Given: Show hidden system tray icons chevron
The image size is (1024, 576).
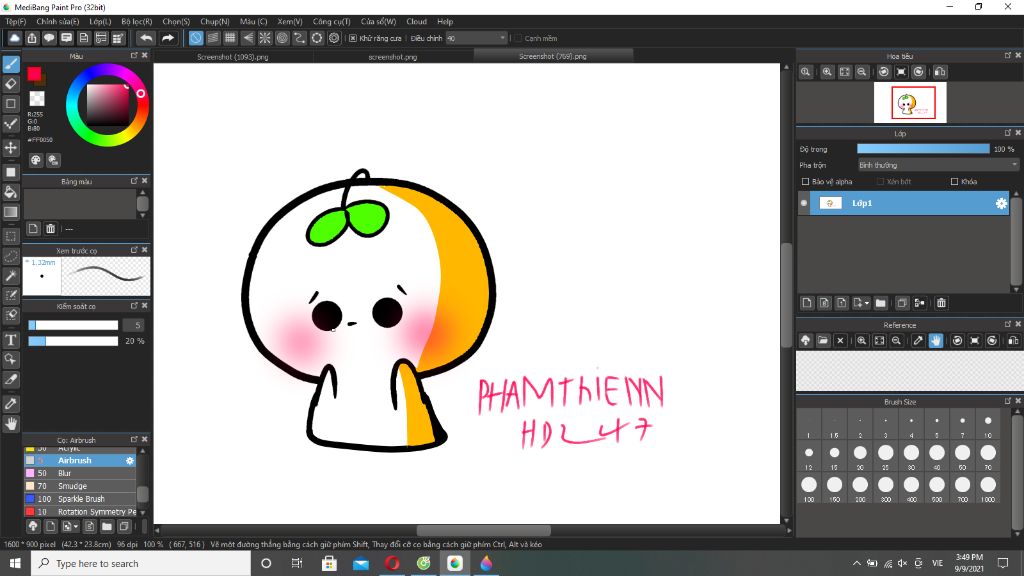Looking at the screenshot, I should [x=856, y=563].
